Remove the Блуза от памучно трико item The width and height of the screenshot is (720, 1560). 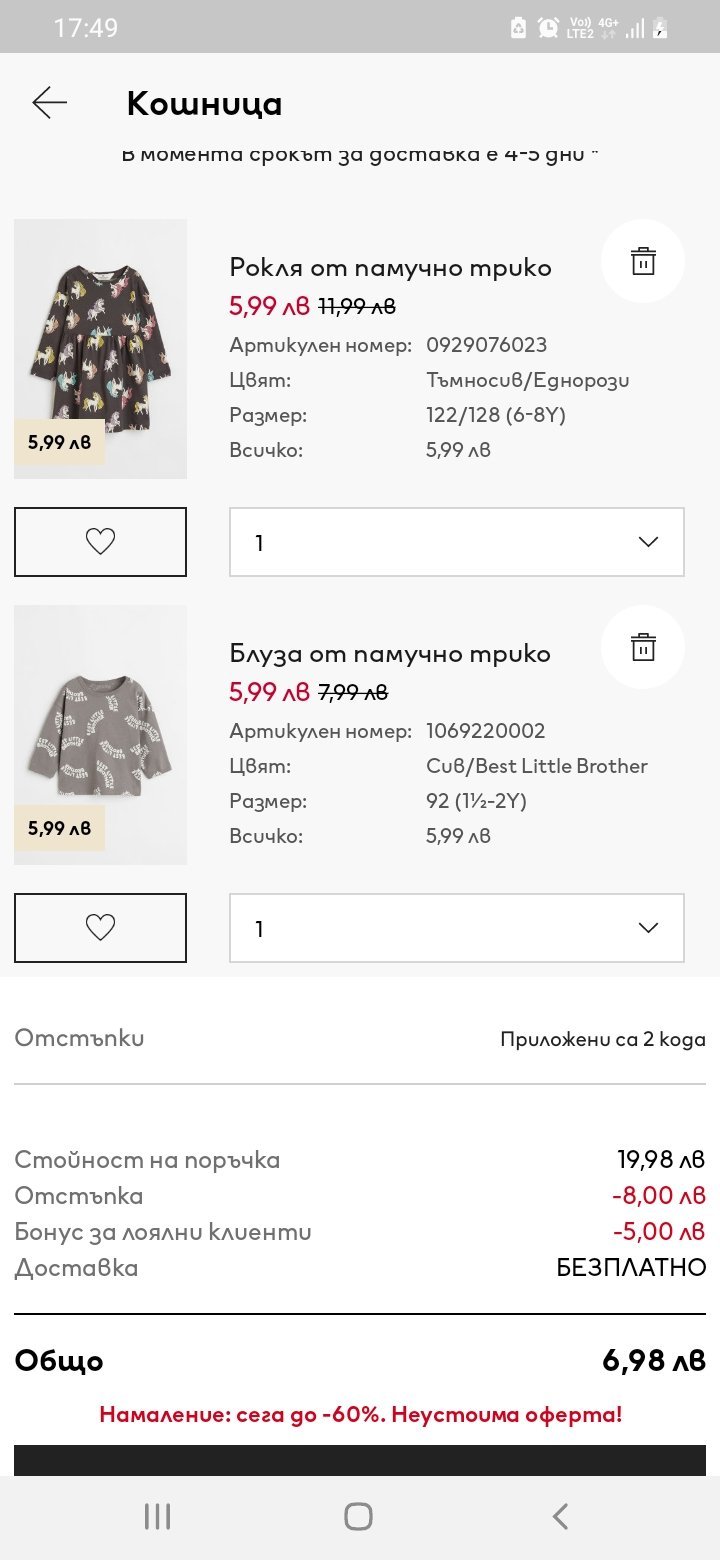point(643,647)
